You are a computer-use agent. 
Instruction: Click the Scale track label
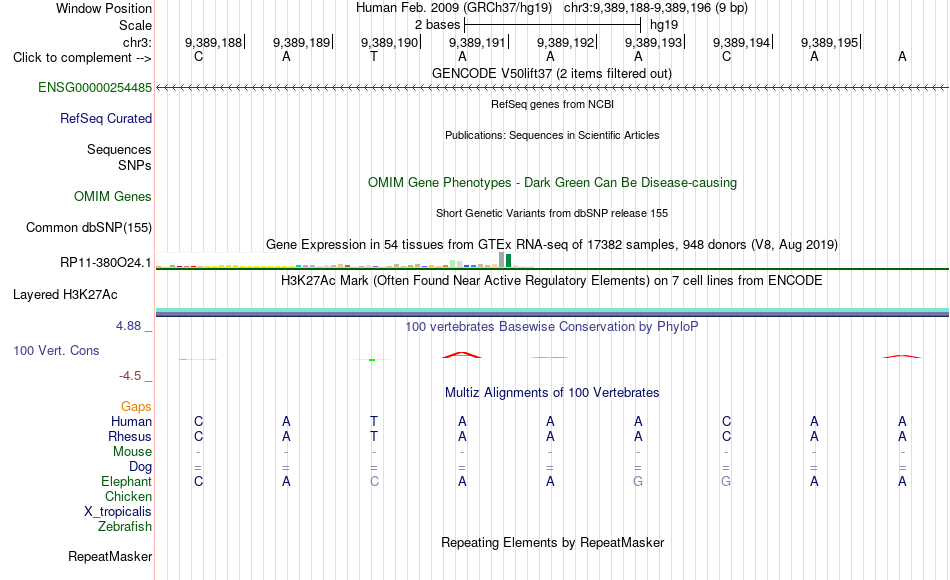[x=135, y=25]
